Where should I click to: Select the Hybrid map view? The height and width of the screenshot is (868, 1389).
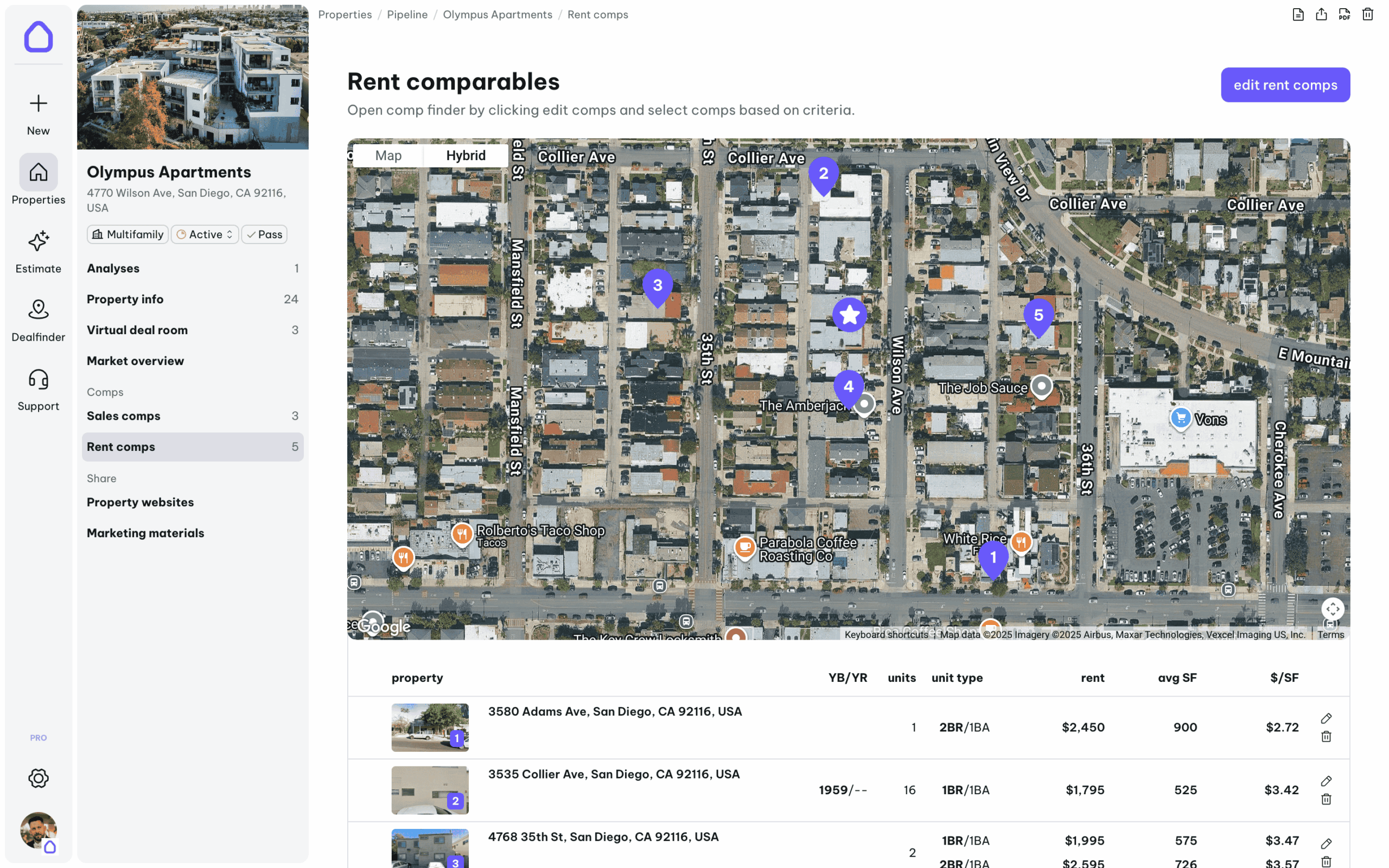pyautogui.click(x=466, y=156)
